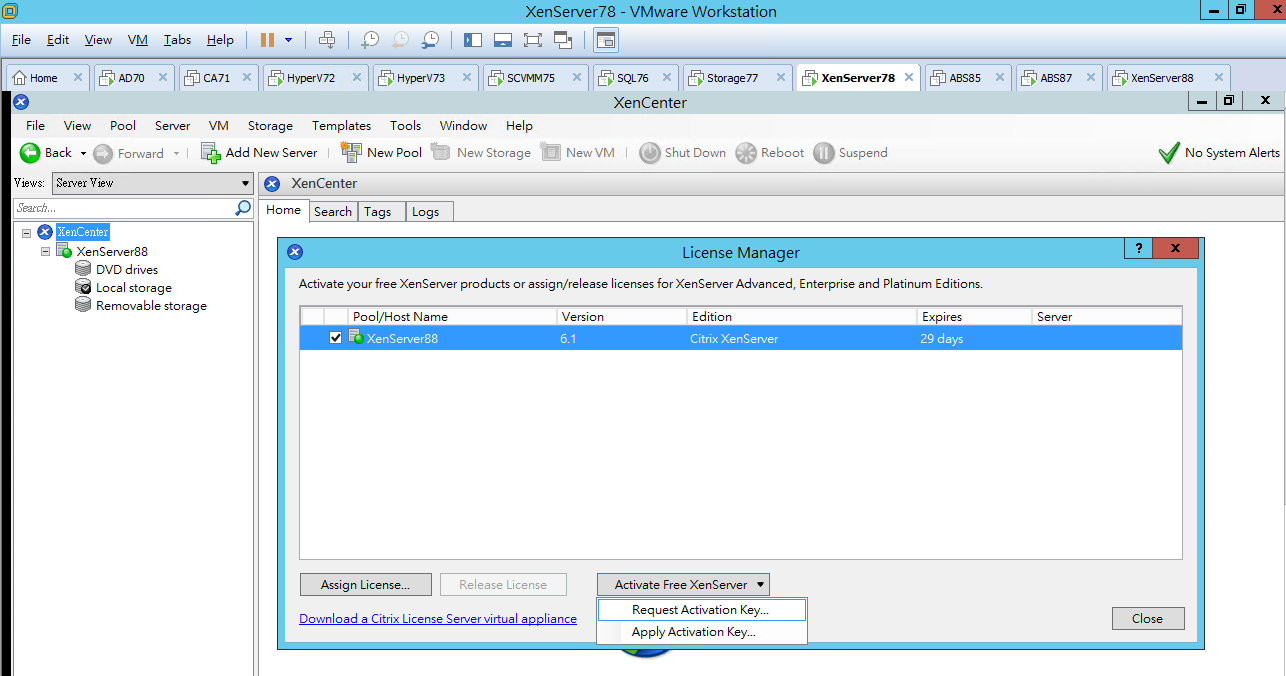This screenshot has height=676, width=1286.
Task: Revert to snapshot using the clock-arrow icon
Action: (x=400, y=40)
